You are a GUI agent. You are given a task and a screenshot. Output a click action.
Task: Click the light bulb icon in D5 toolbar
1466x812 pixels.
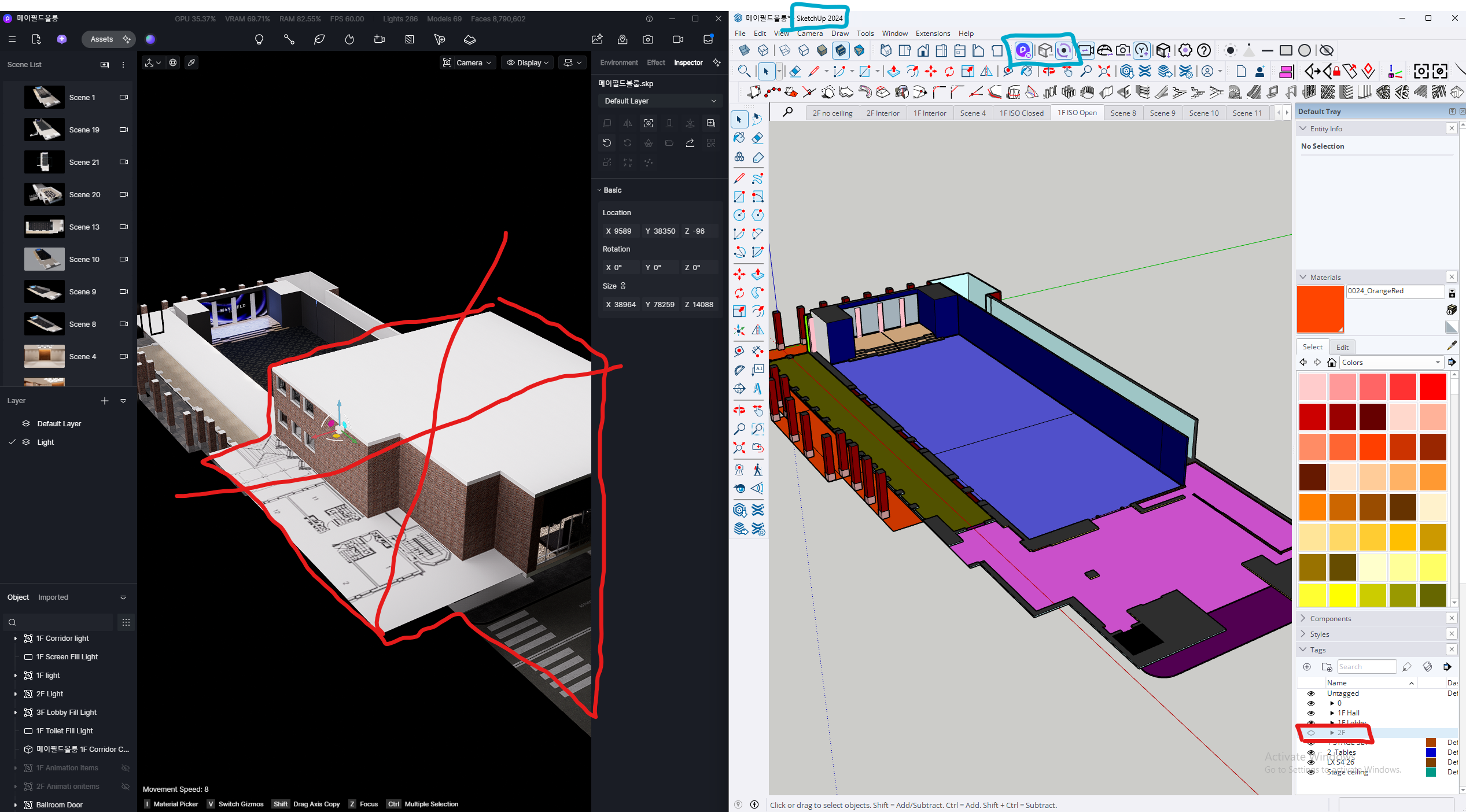259,39
